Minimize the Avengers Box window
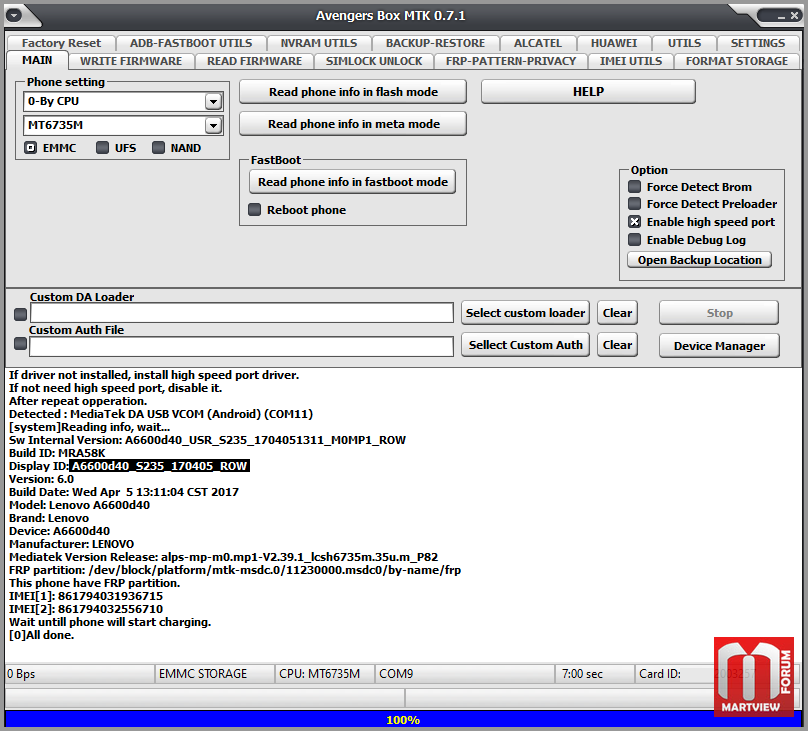Image resolution: width=808 pixels, height=731 pixels. 781,16
